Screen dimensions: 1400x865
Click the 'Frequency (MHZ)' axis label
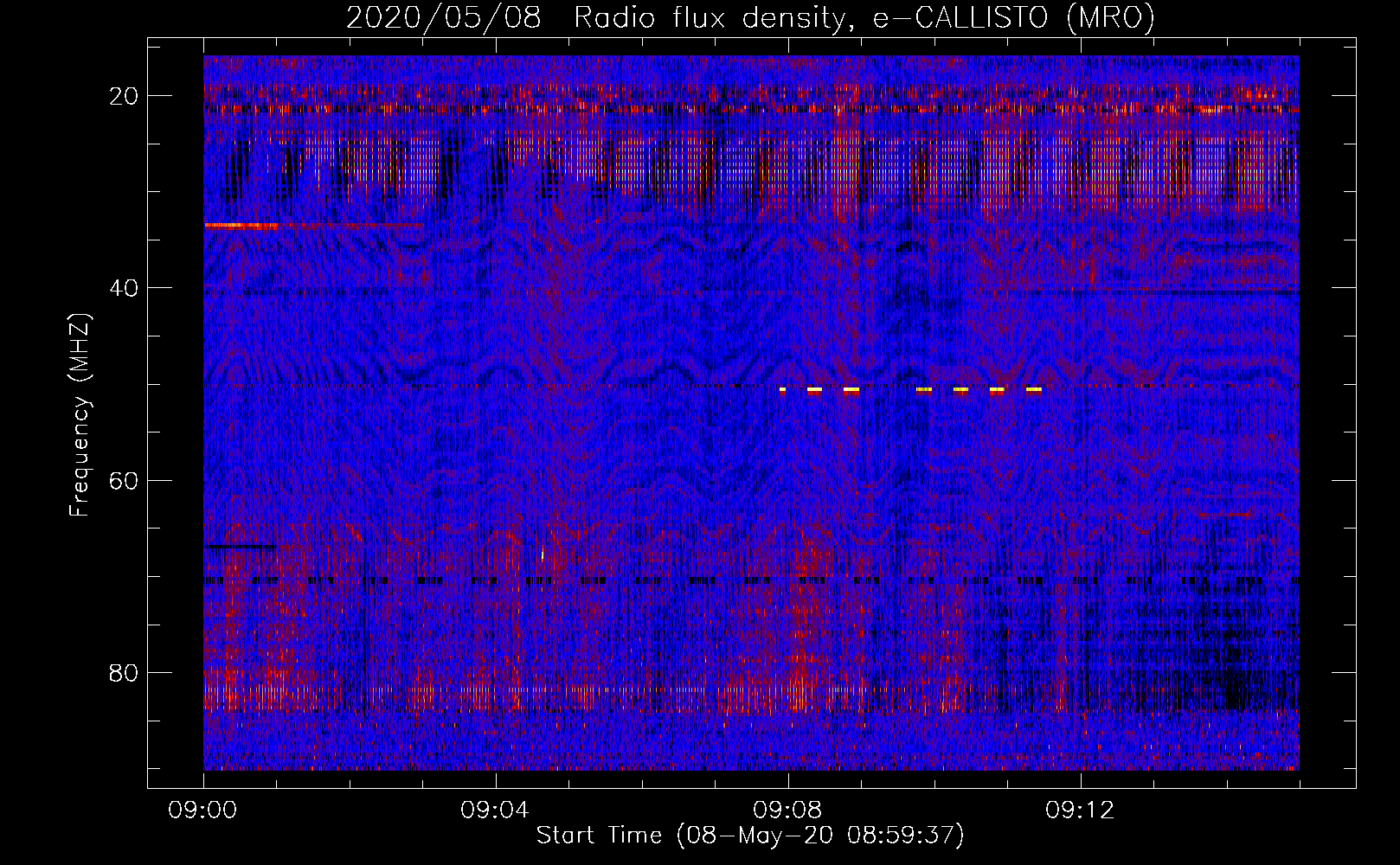pos(80,415)
